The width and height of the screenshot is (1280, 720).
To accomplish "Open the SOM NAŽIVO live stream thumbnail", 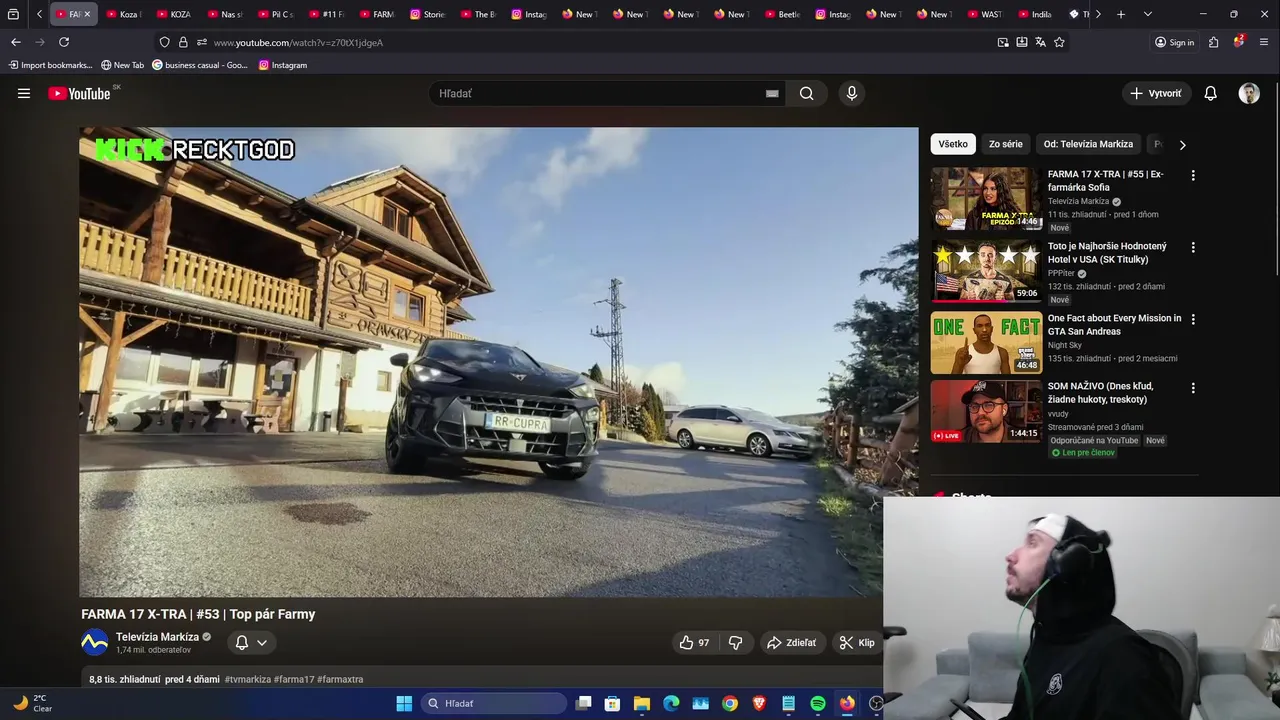I will (986, 411).
